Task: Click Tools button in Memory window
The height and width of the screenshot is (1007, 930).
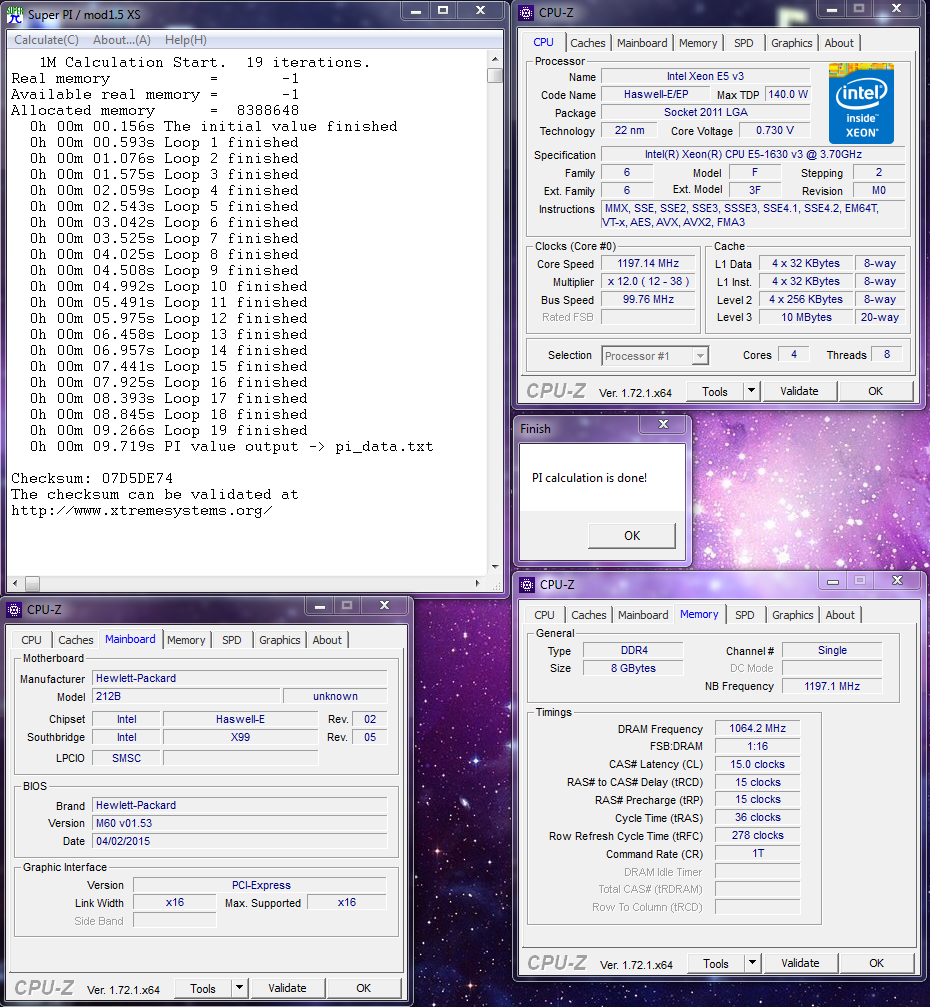Action: click(715, 964)
